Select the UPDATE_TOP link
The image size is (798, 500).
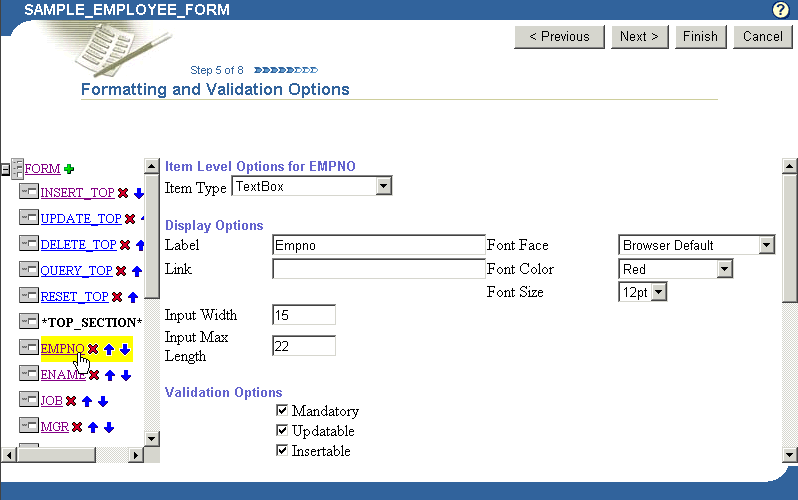coord(81,218)
